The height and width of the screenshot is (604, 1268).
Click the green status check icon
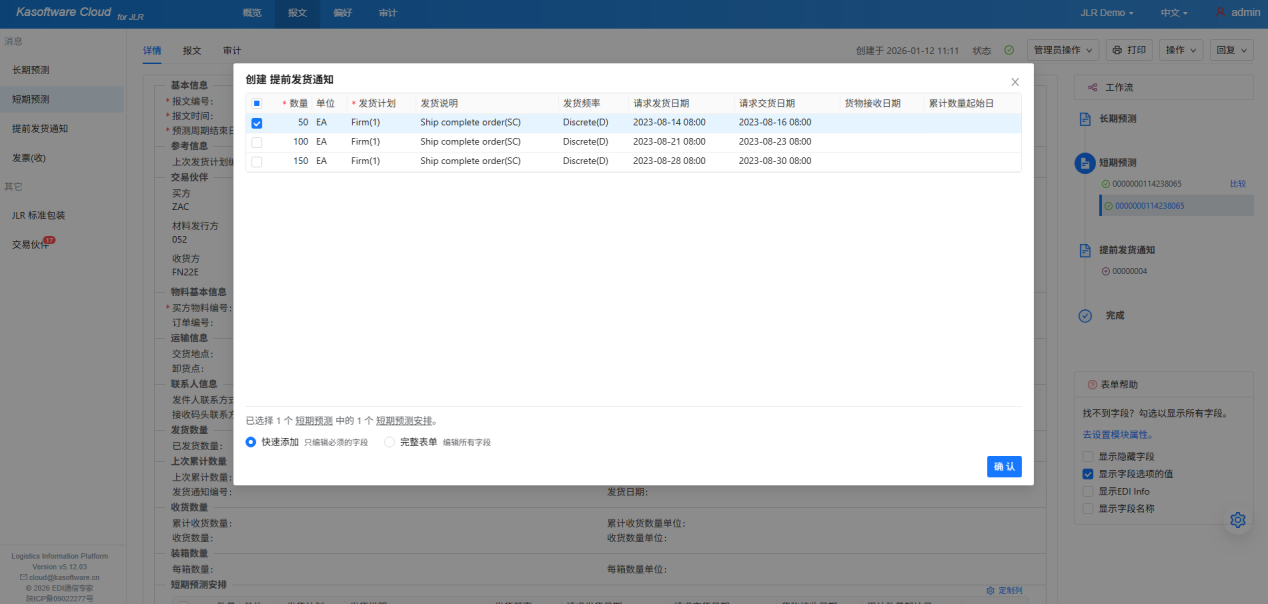click(x=1009, y=50)
